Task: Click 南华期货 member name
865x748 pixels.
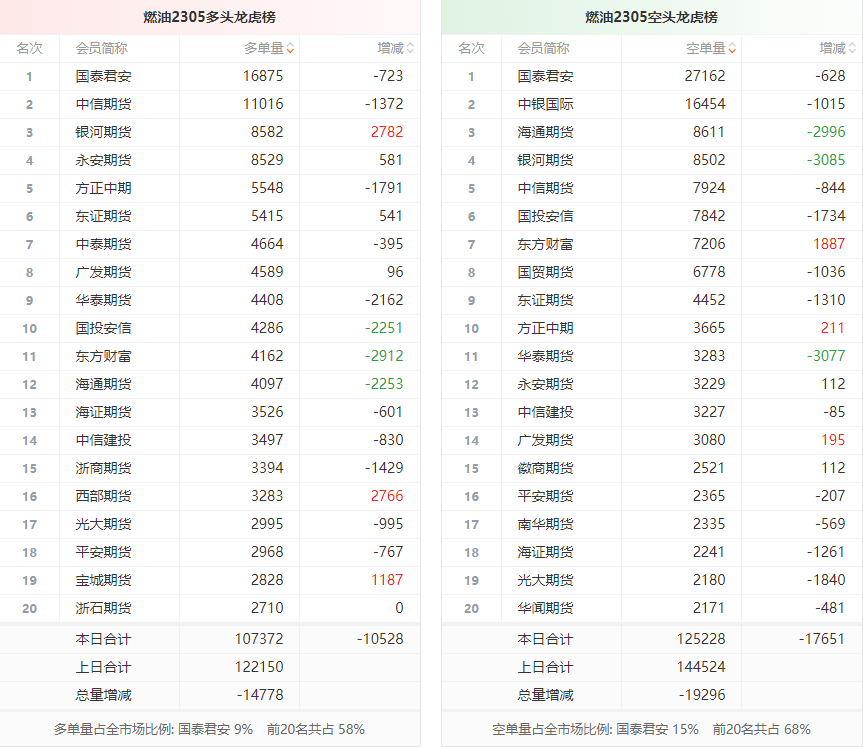Action: (545, 524)
